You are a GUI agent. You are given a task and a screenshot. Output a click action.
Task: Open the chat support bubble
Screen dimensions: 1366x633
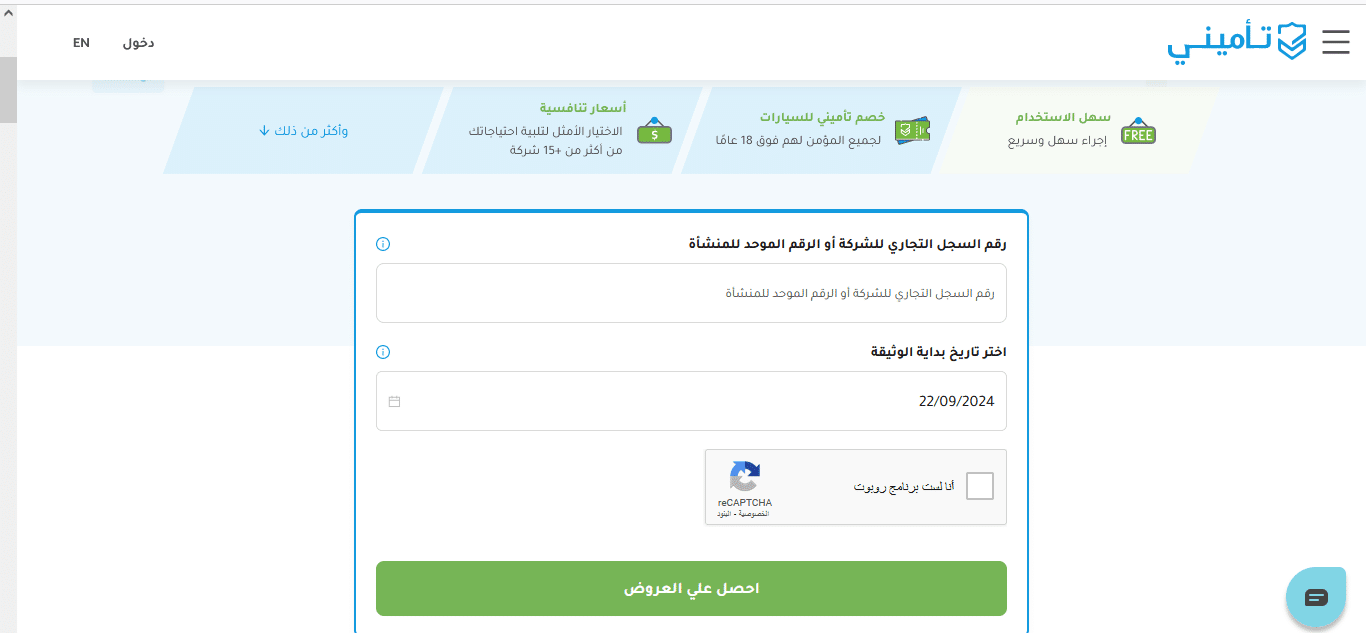(1316, 597)
